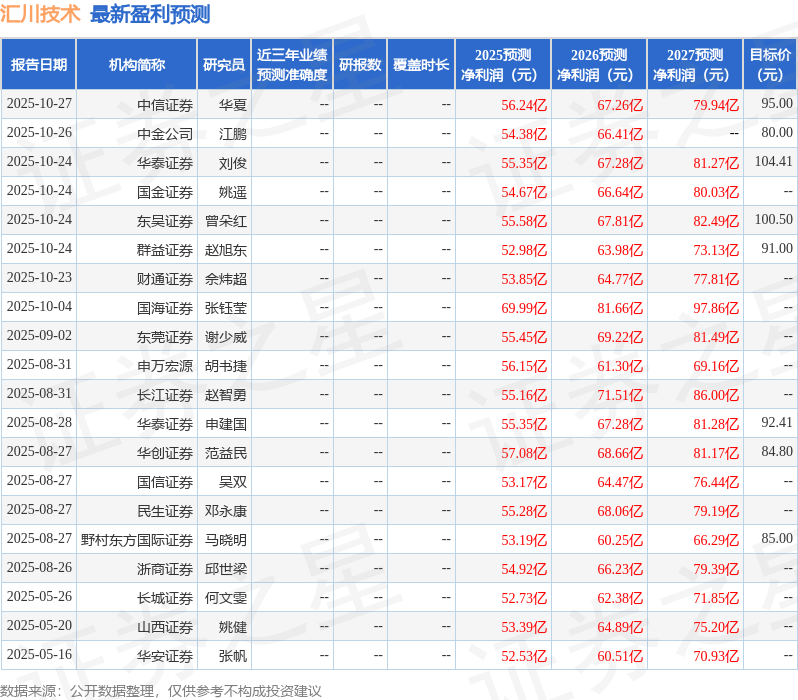Click the target price 80.00
This screenshot has width=798, height=700.
coord(777,132)
